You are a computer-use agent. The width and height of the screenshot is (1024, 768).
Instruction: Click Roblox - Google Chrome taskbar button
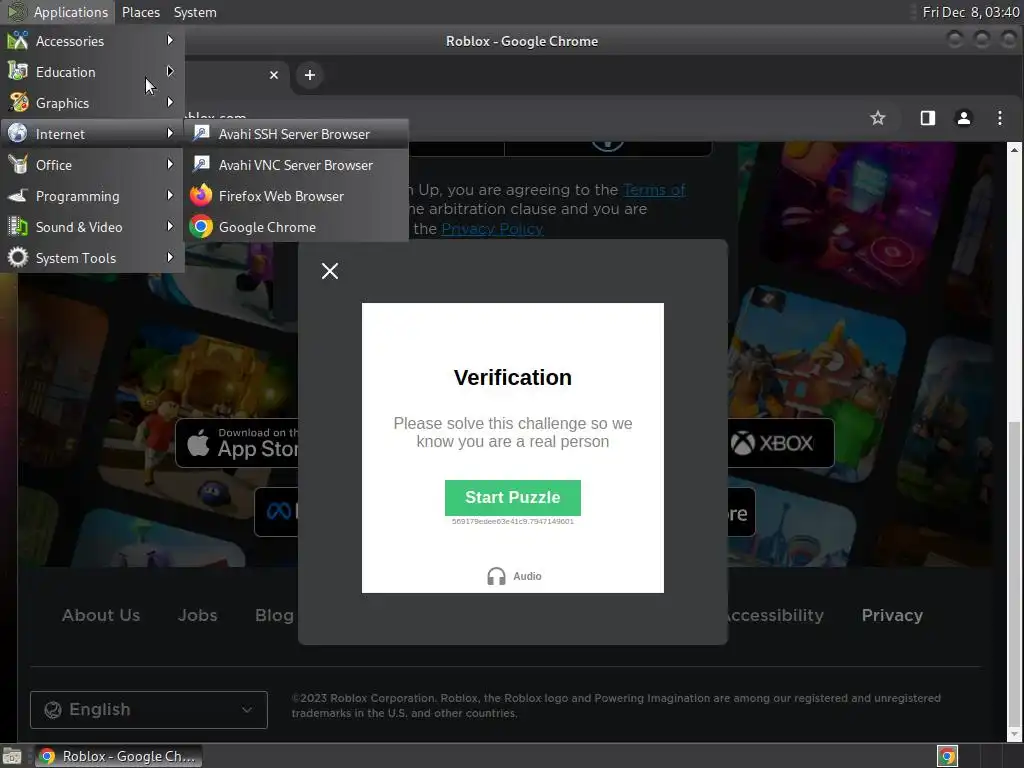(118, 756)
